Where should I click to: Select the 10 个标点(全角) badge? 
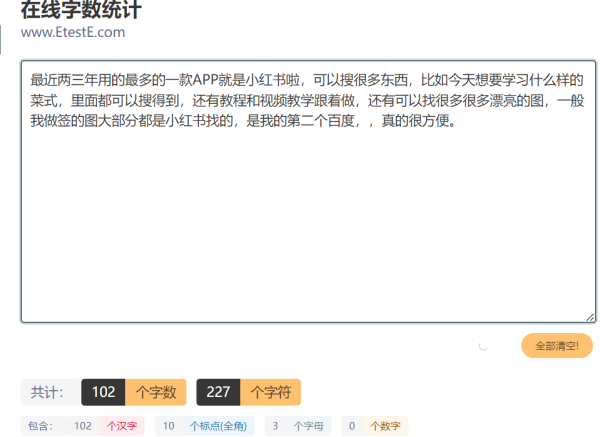205,426
